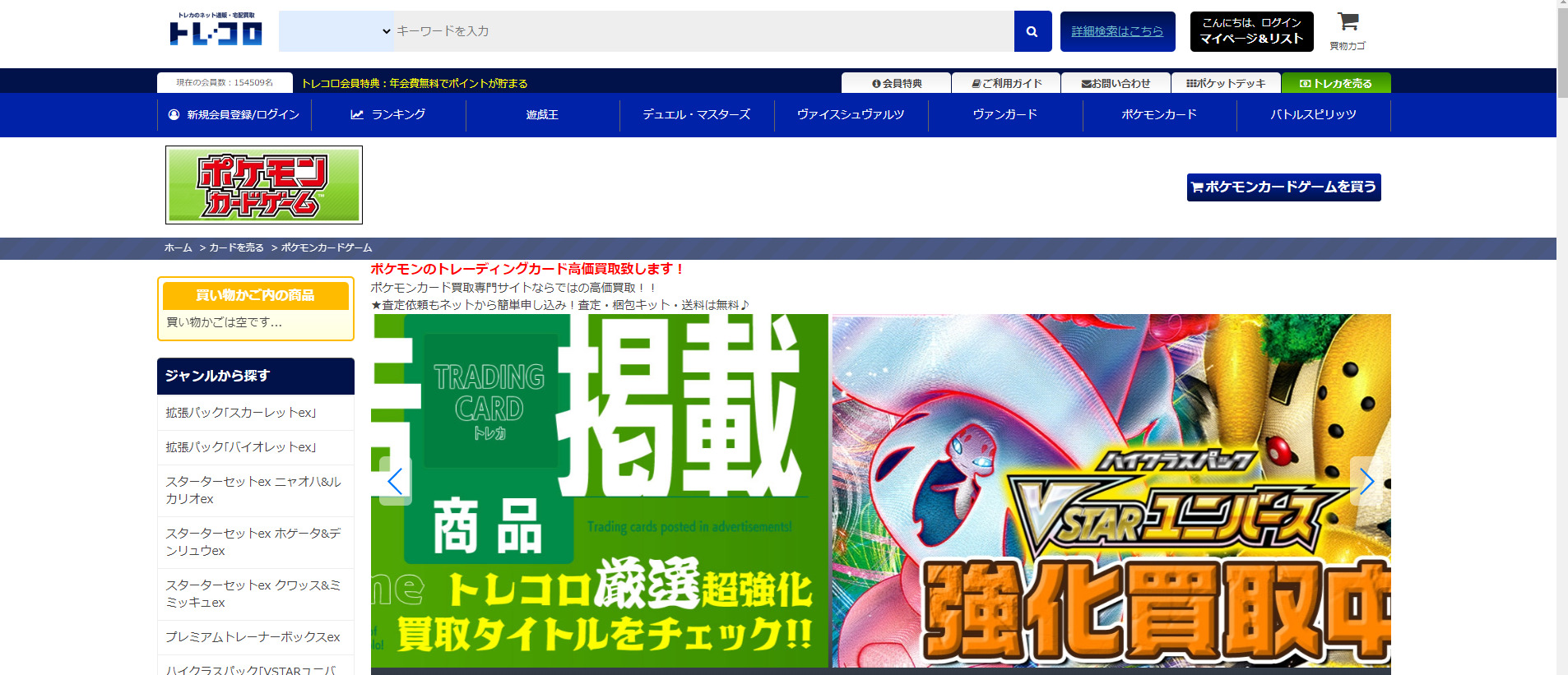This screenshot has width=1568, height=675.
Task: Open the search category dropdown
Action: (336, 31)
